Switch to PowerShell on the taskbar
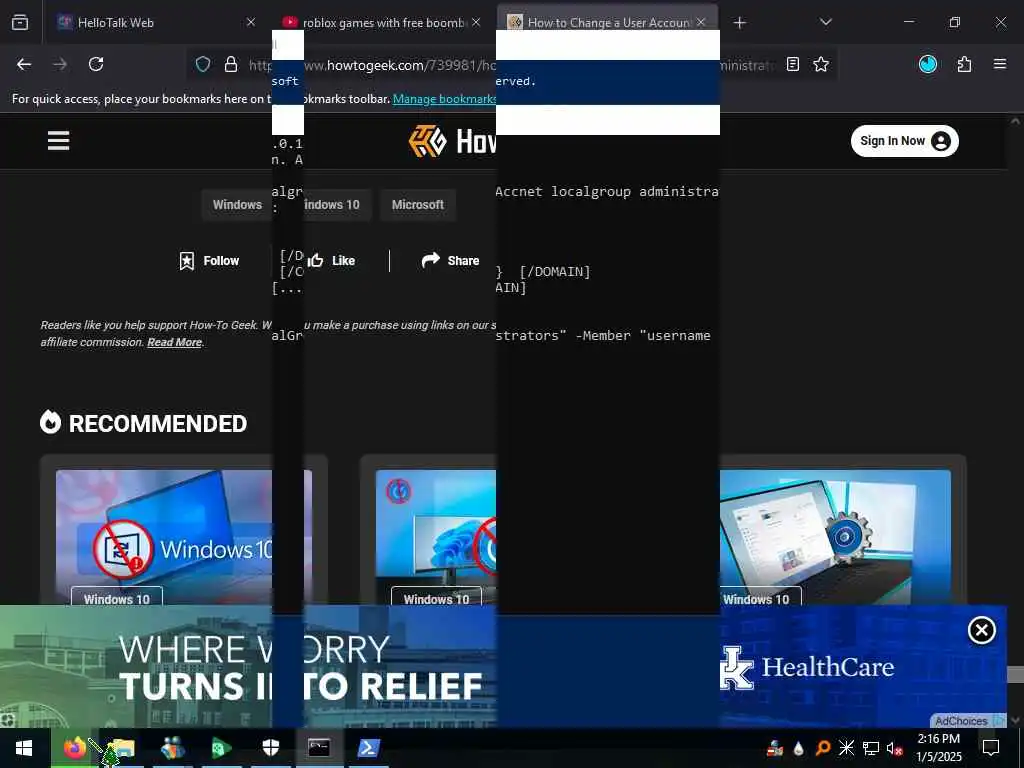 point(368,748)
